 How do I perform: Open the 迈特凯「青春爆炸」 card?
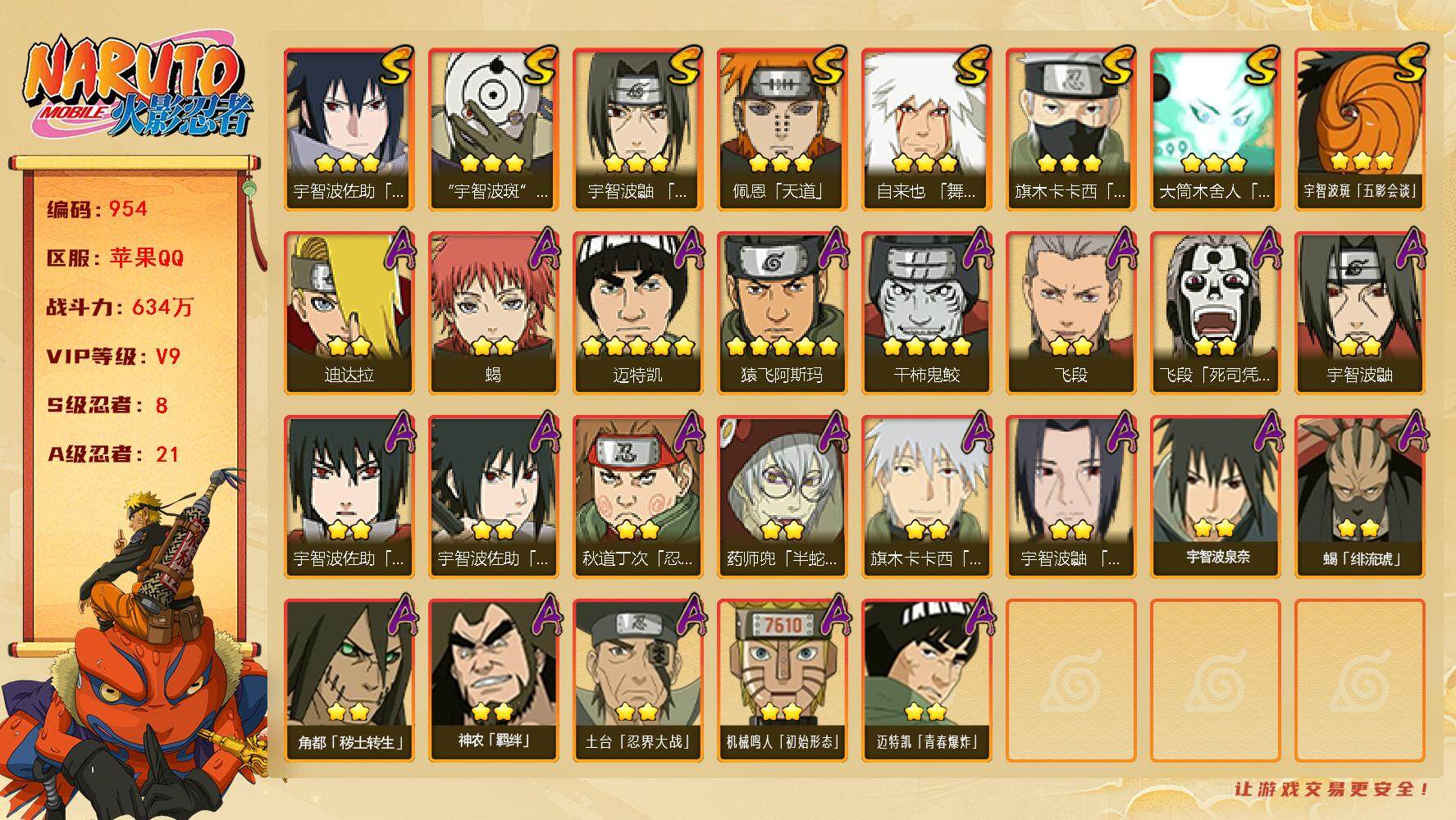(x=926, y=681)
